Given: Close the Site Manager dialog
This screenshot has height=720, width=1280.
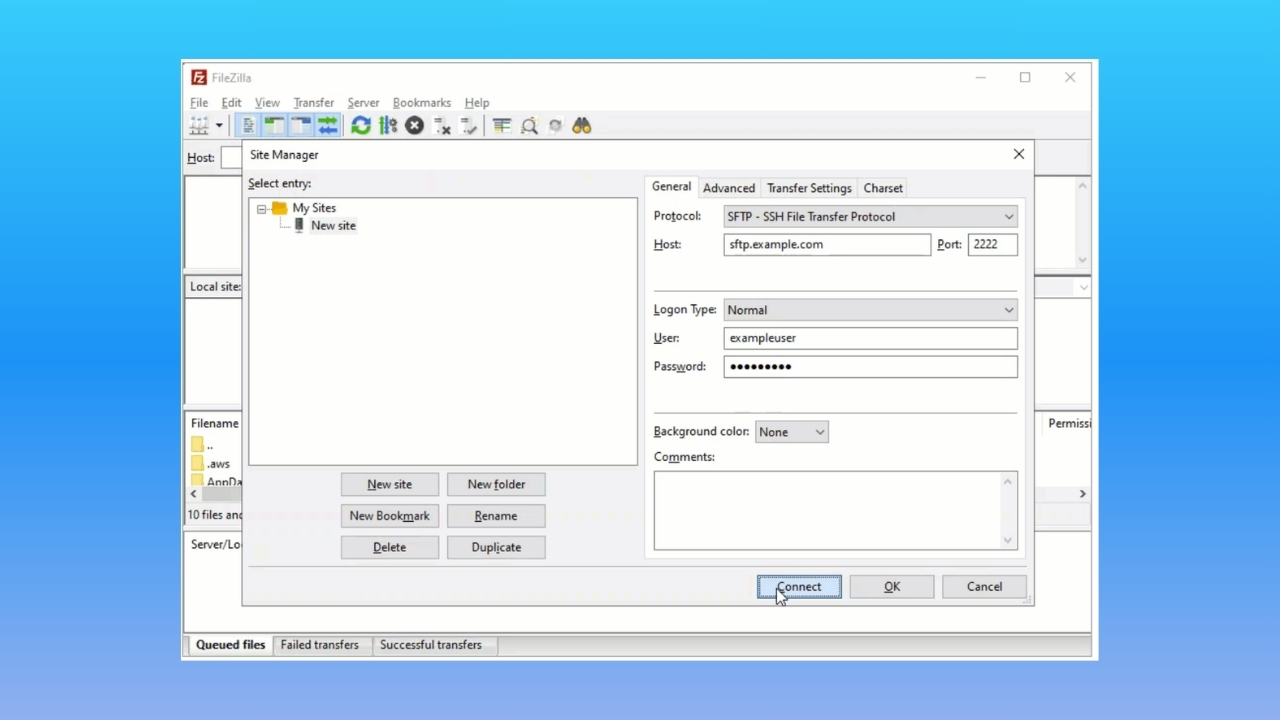Looking at the screenshot, I should 1019,154.
